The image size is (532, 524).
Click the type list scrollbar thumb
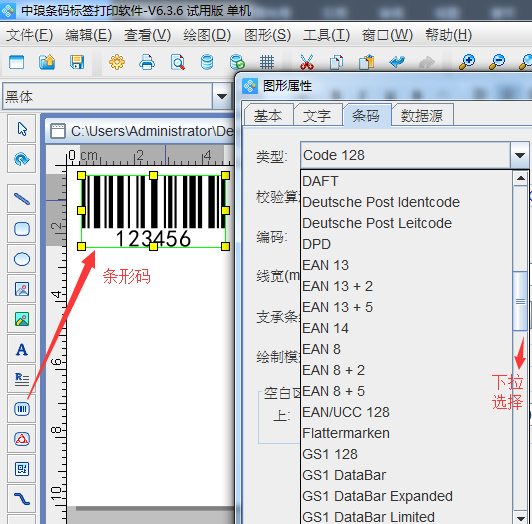[520, 301]
